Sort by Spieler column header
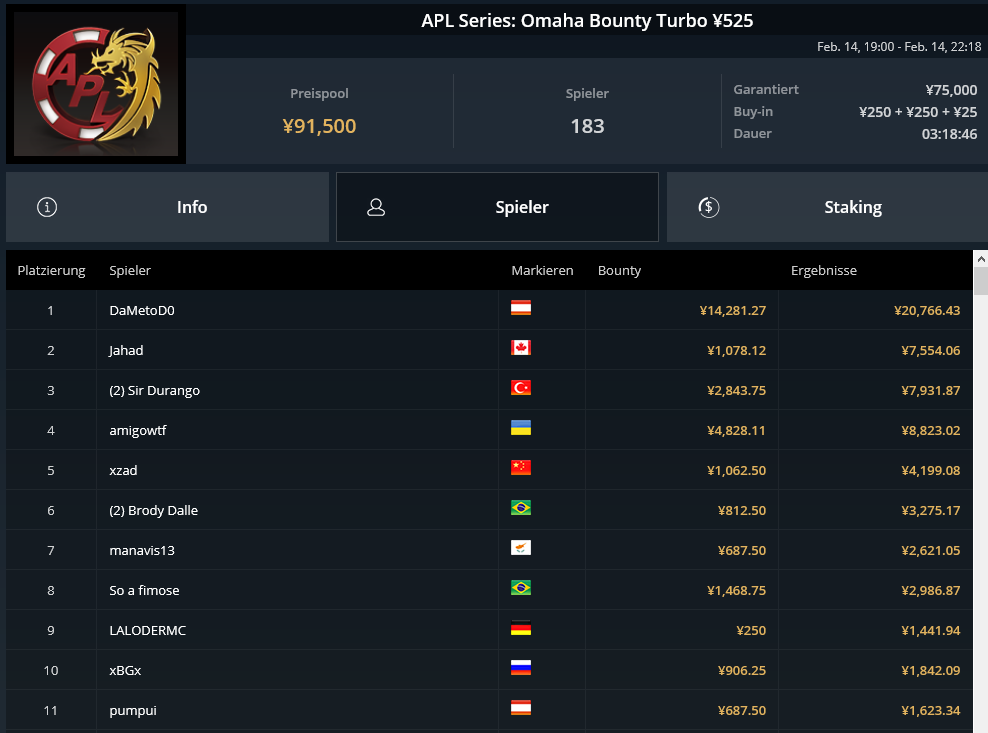Viewport: 988px width, 733px height. 130,270
